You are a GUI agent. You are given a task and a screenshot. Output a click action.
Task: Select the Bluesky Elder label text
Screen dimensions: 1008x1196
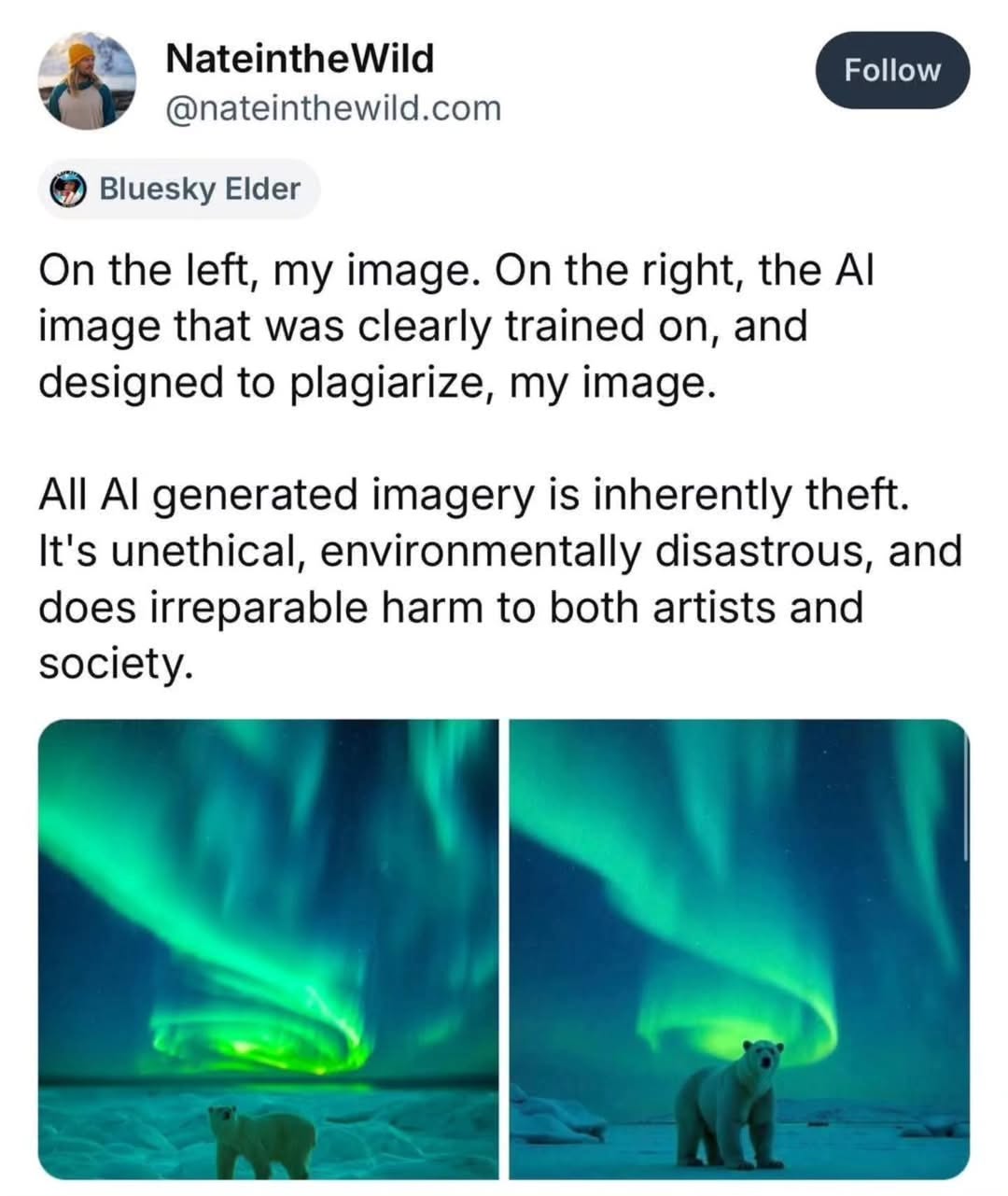coord(200,189)
